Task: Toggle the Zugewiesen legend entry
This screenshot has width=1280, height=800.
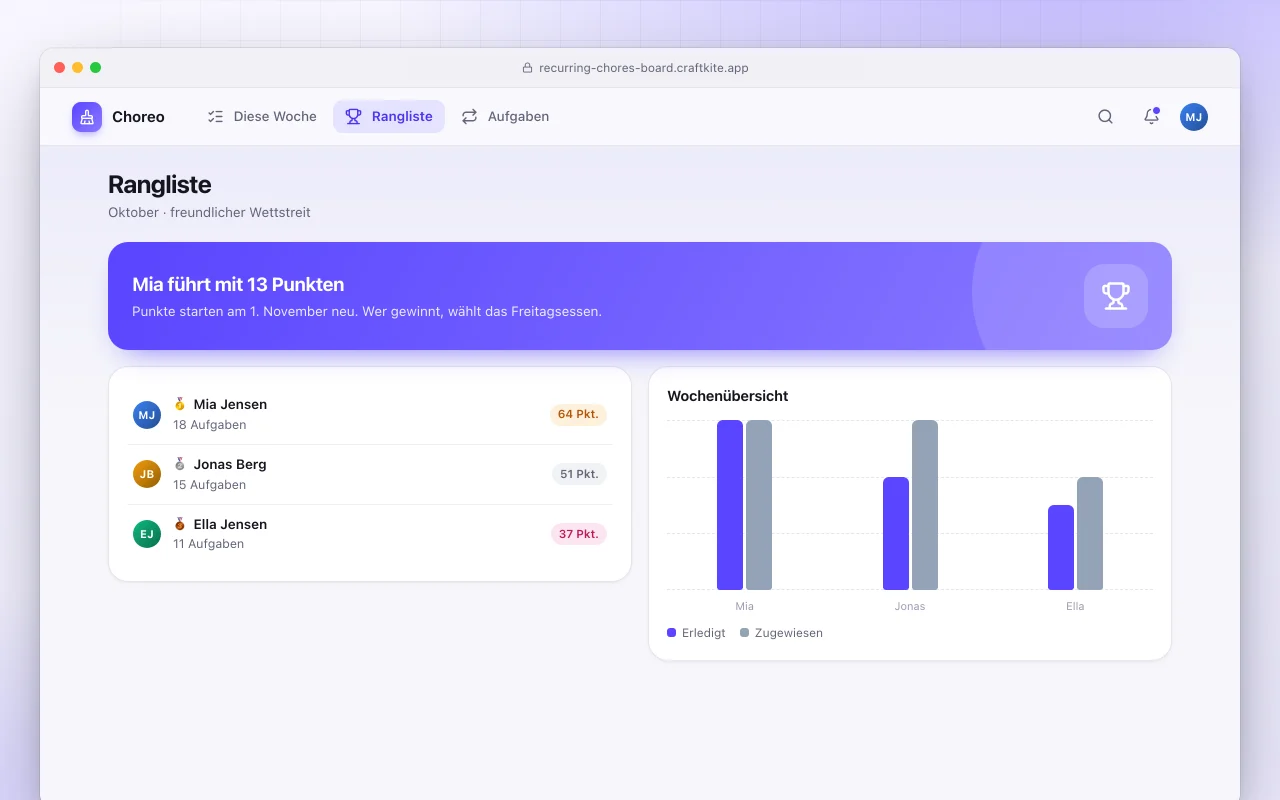Action: (781, 633)
